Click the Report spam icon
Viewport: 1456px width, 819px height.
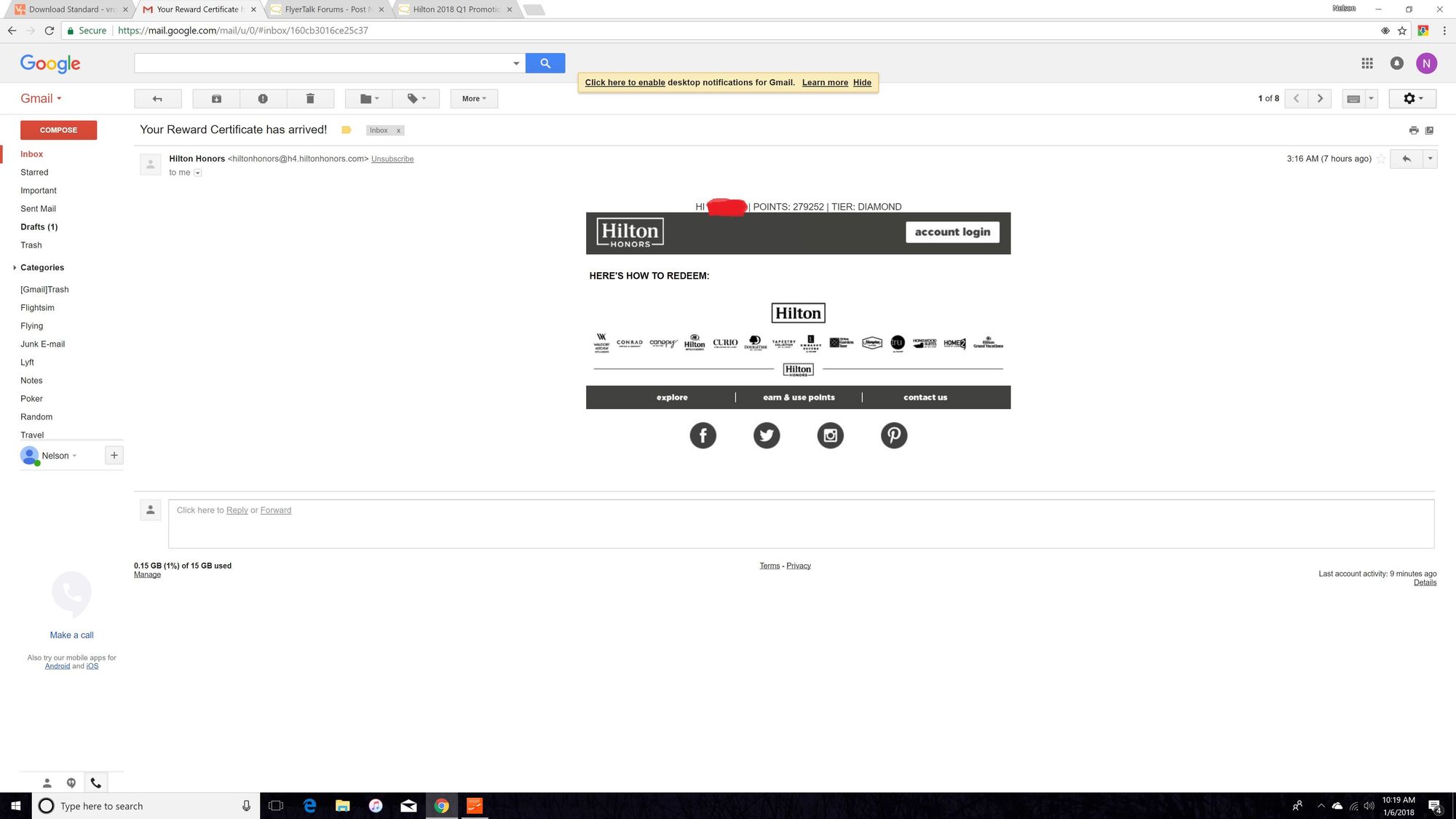(x=263, y=99)
